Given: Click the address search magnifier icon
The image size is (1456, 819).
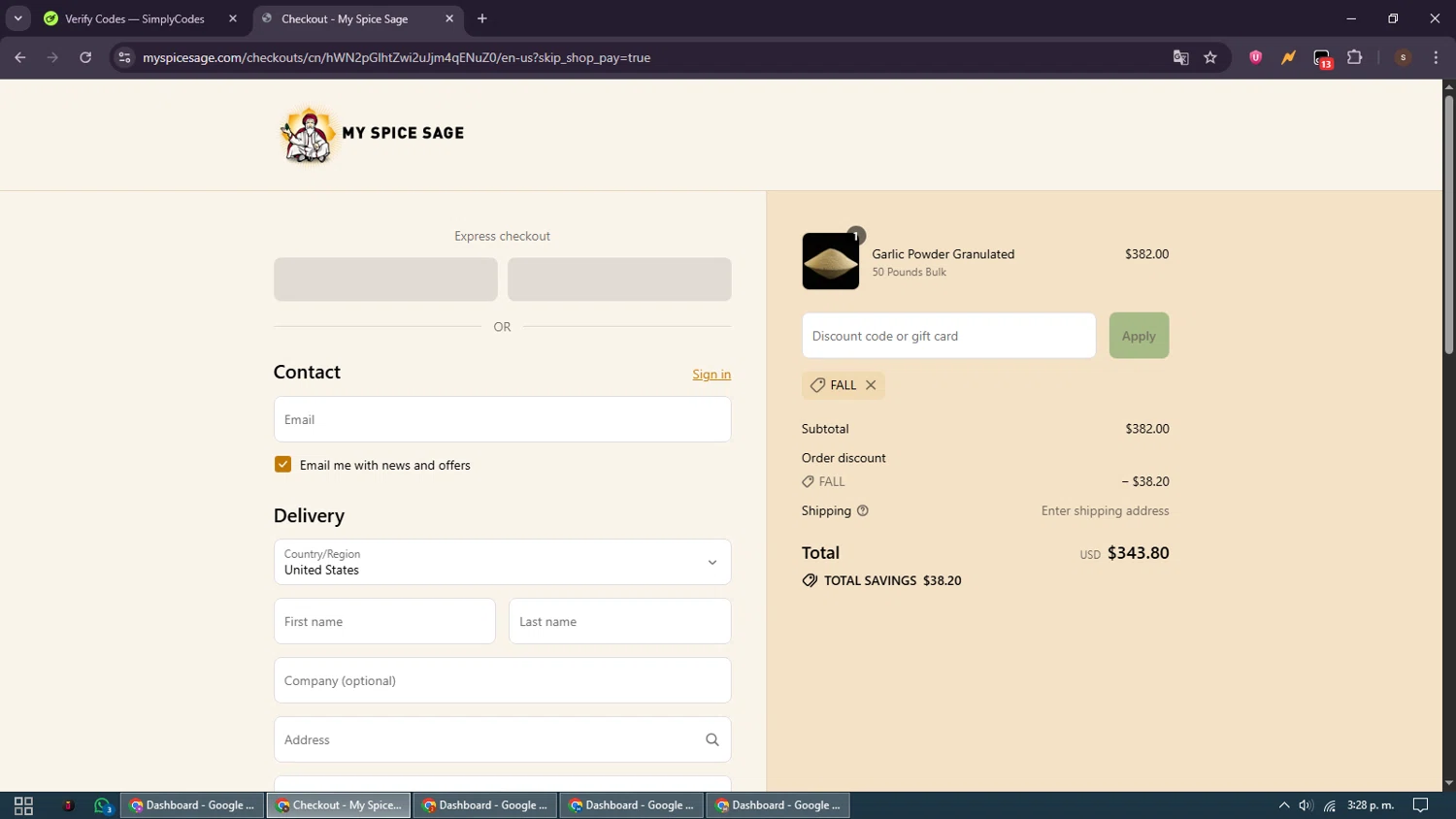Looking at the screenshot, I should 712,739.
